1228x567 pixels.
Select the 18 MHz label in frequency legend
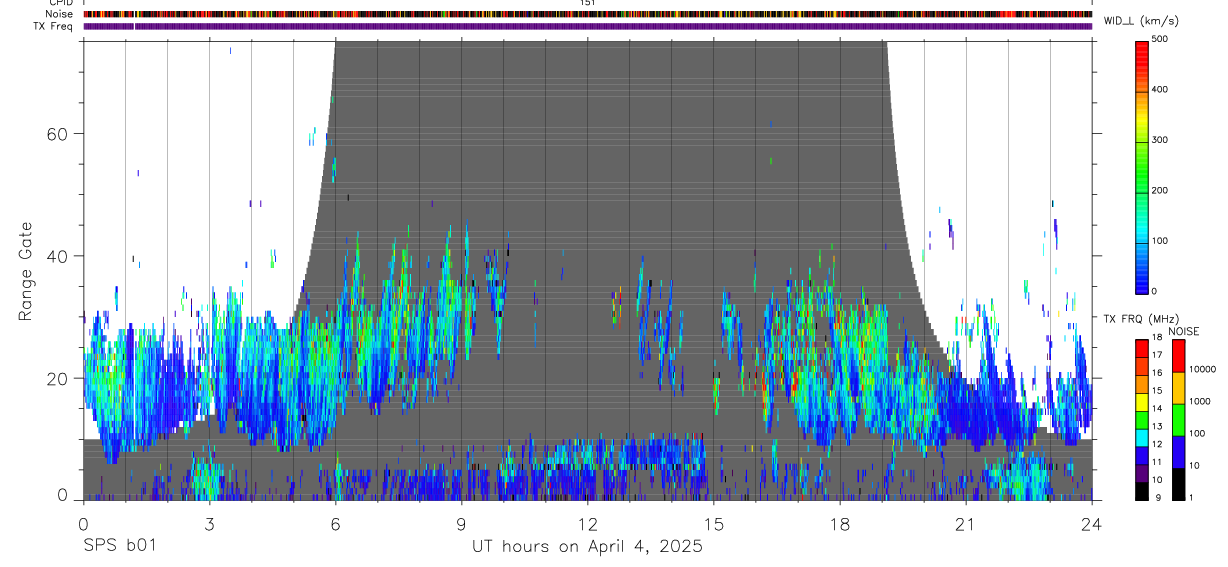coord(1157,337)
